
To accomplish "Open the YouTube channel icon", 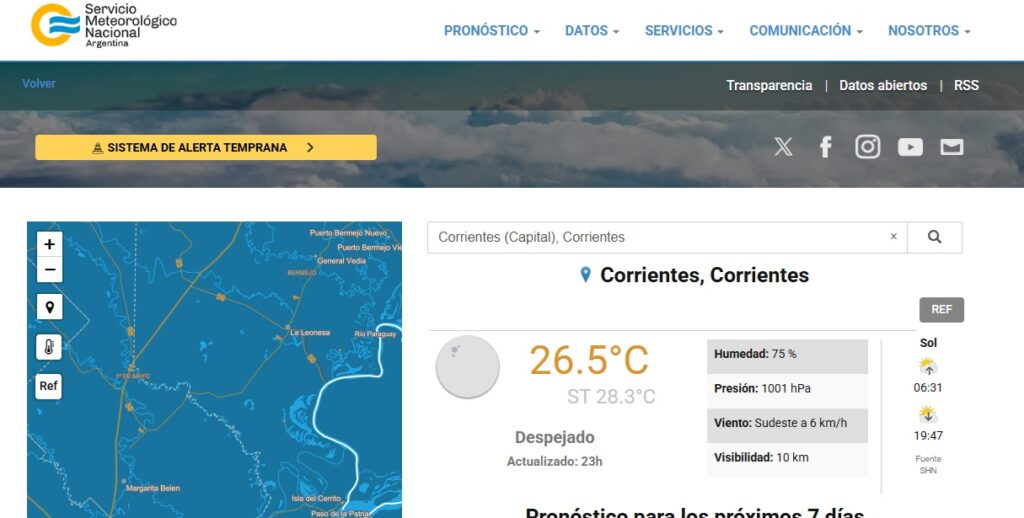I will 910,147.
